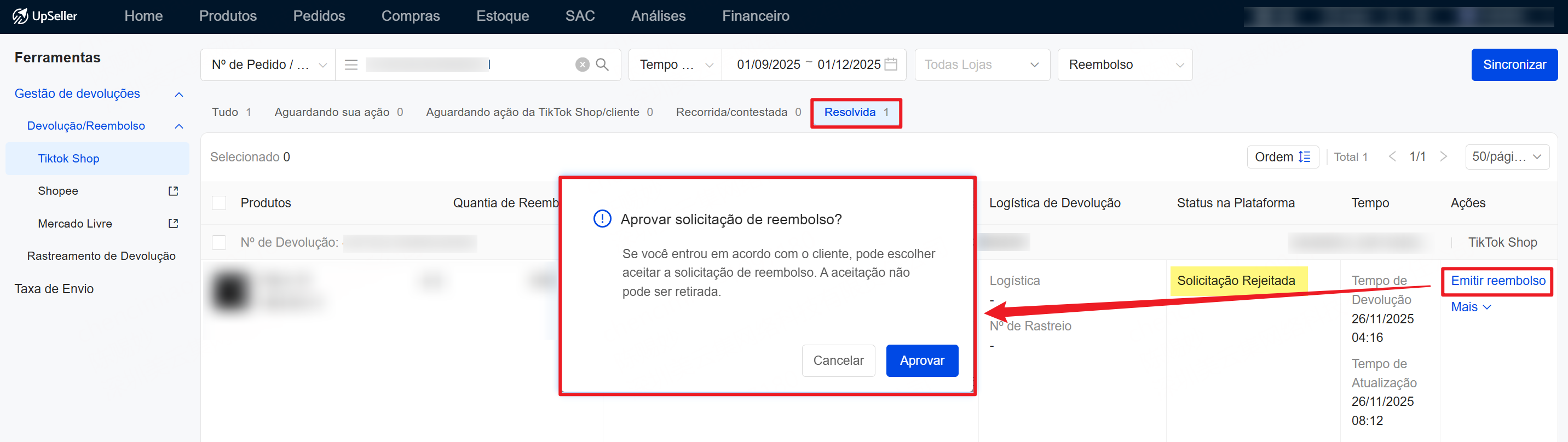Click the UpSeller logo icon

tap(20, 16)
